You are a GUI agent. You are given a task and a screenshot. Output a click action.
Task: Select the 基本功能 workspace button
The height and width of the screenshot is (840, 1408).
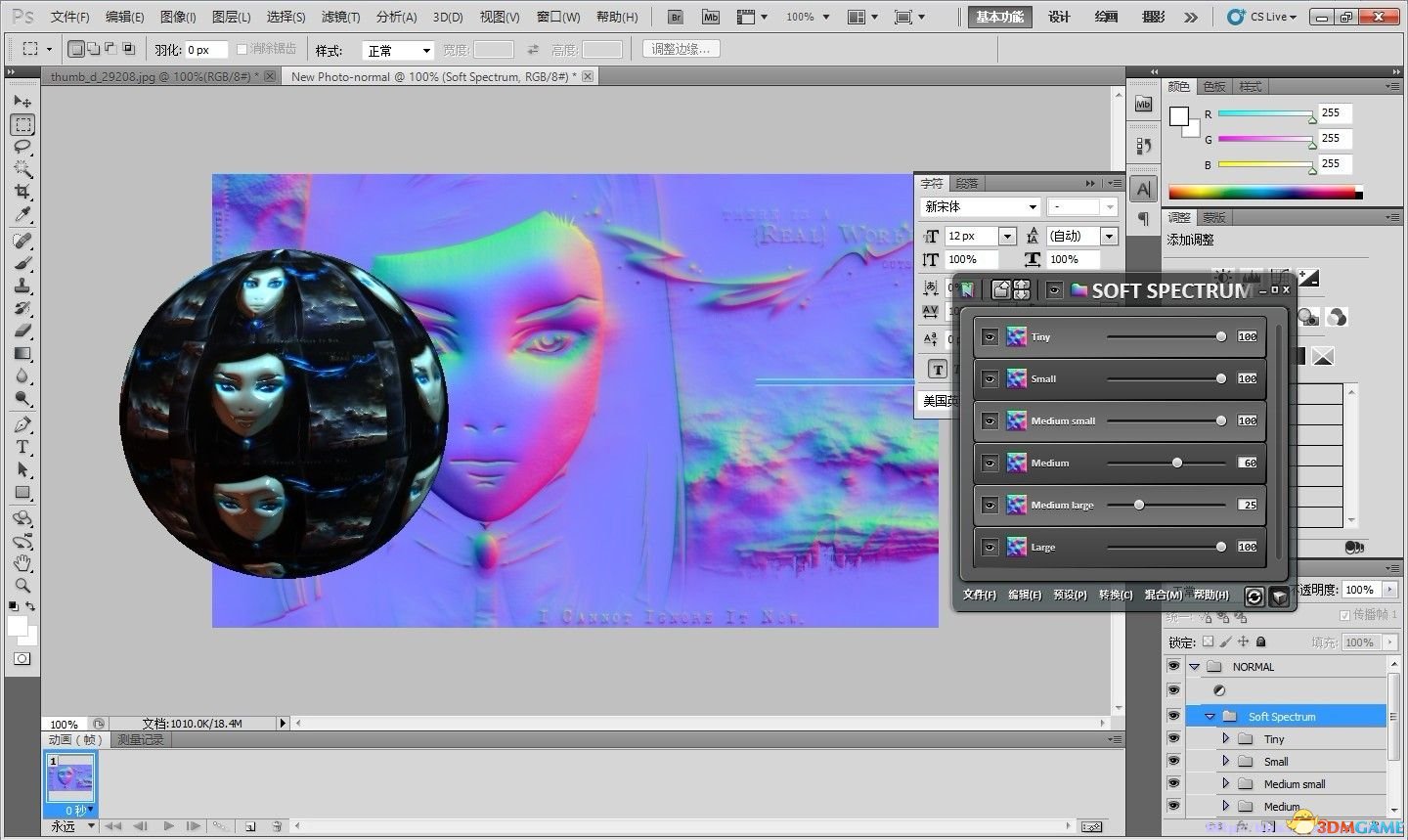(x=999, y=17)
